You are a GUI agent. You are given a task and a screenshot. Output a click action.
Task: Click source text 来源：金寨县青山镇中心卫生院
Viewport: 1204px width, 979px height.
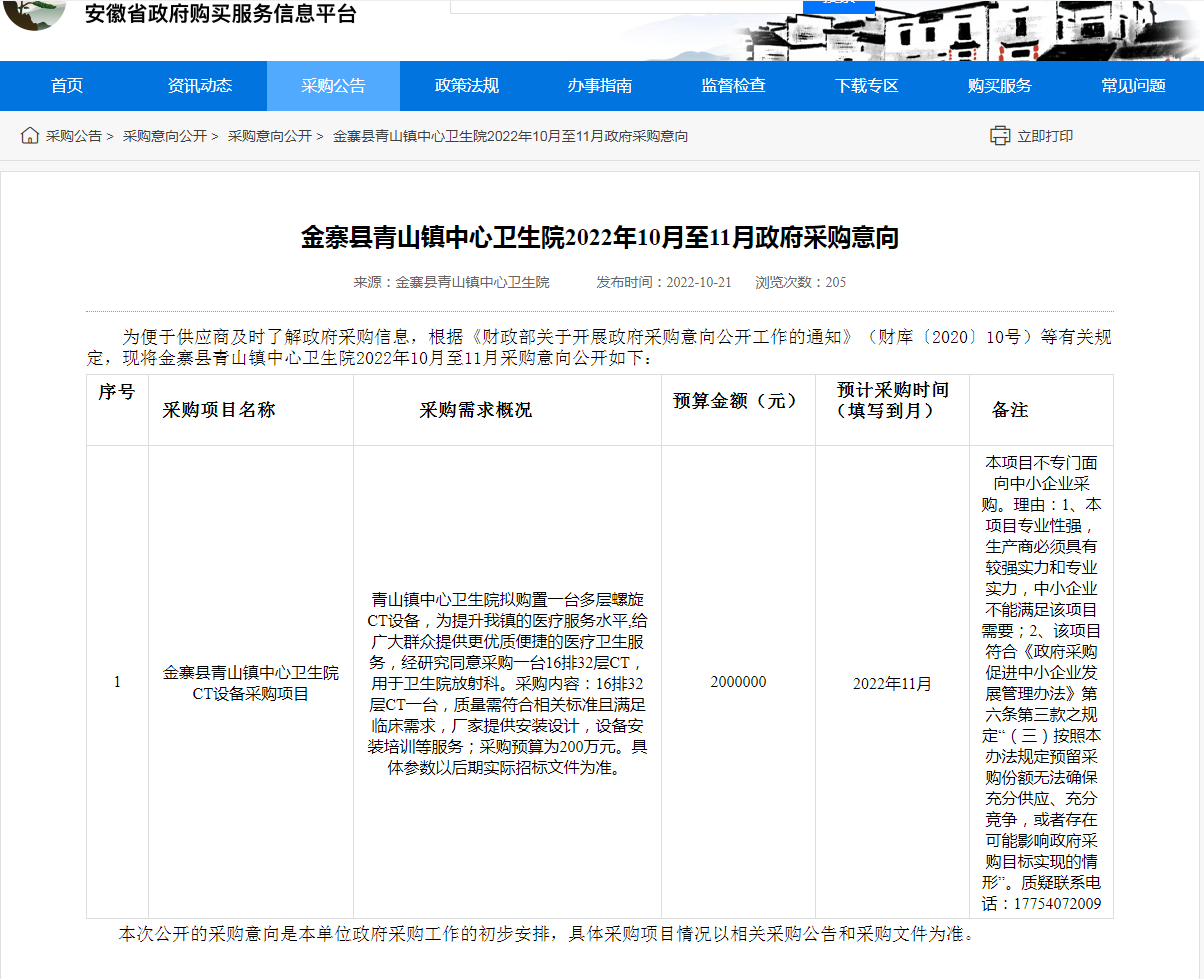(x=451, y=283)
